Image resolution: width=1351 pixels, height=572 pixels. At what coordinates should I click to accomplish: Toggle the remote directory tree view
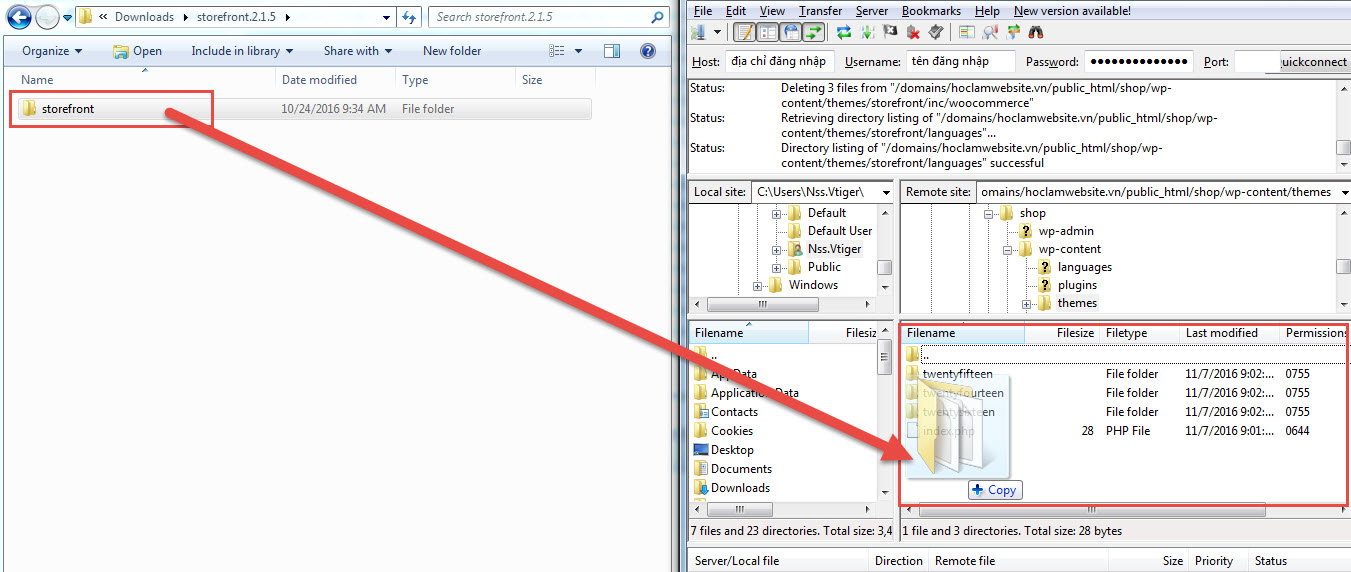[x=791, y=32]
